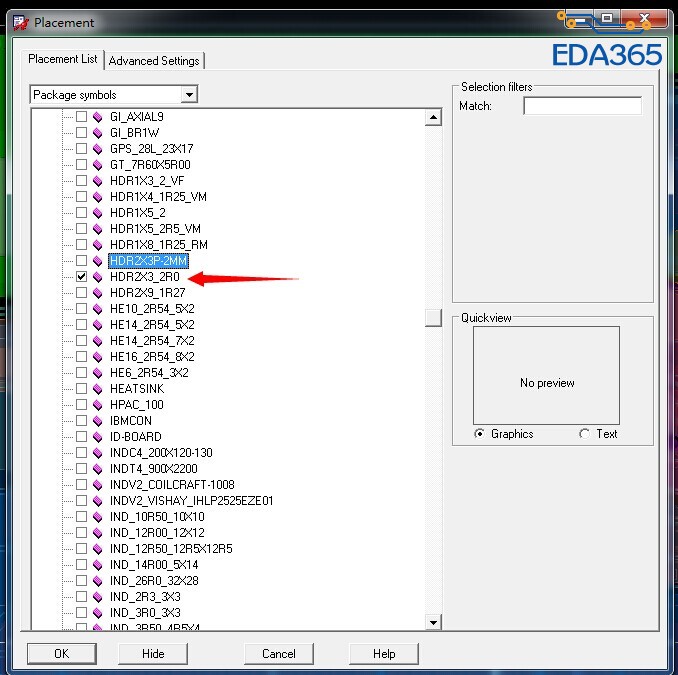The height and width of the screenshot is (675, 678).
Task: Click the purple symbol icon beside IBMCON
Action: click(98, 421)
